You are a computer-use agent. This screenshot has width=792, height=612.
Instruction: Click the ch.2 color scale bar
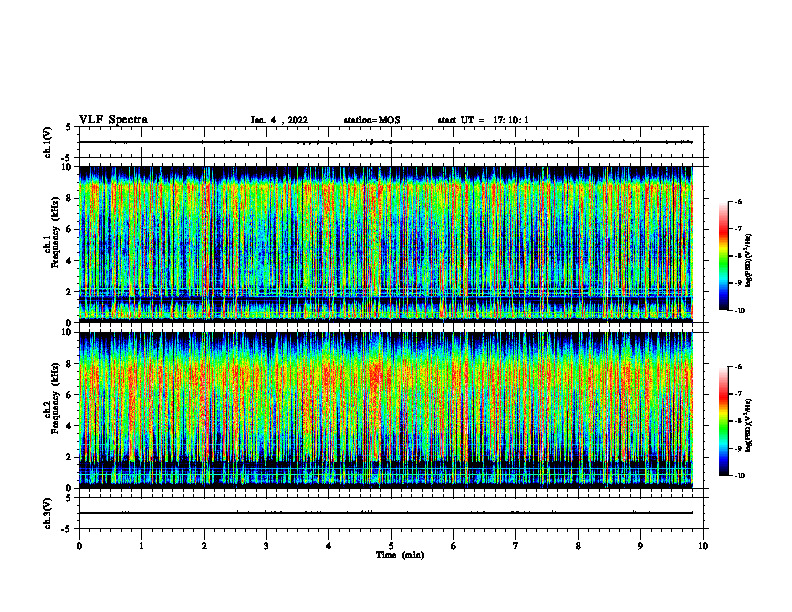click(724, 421)
